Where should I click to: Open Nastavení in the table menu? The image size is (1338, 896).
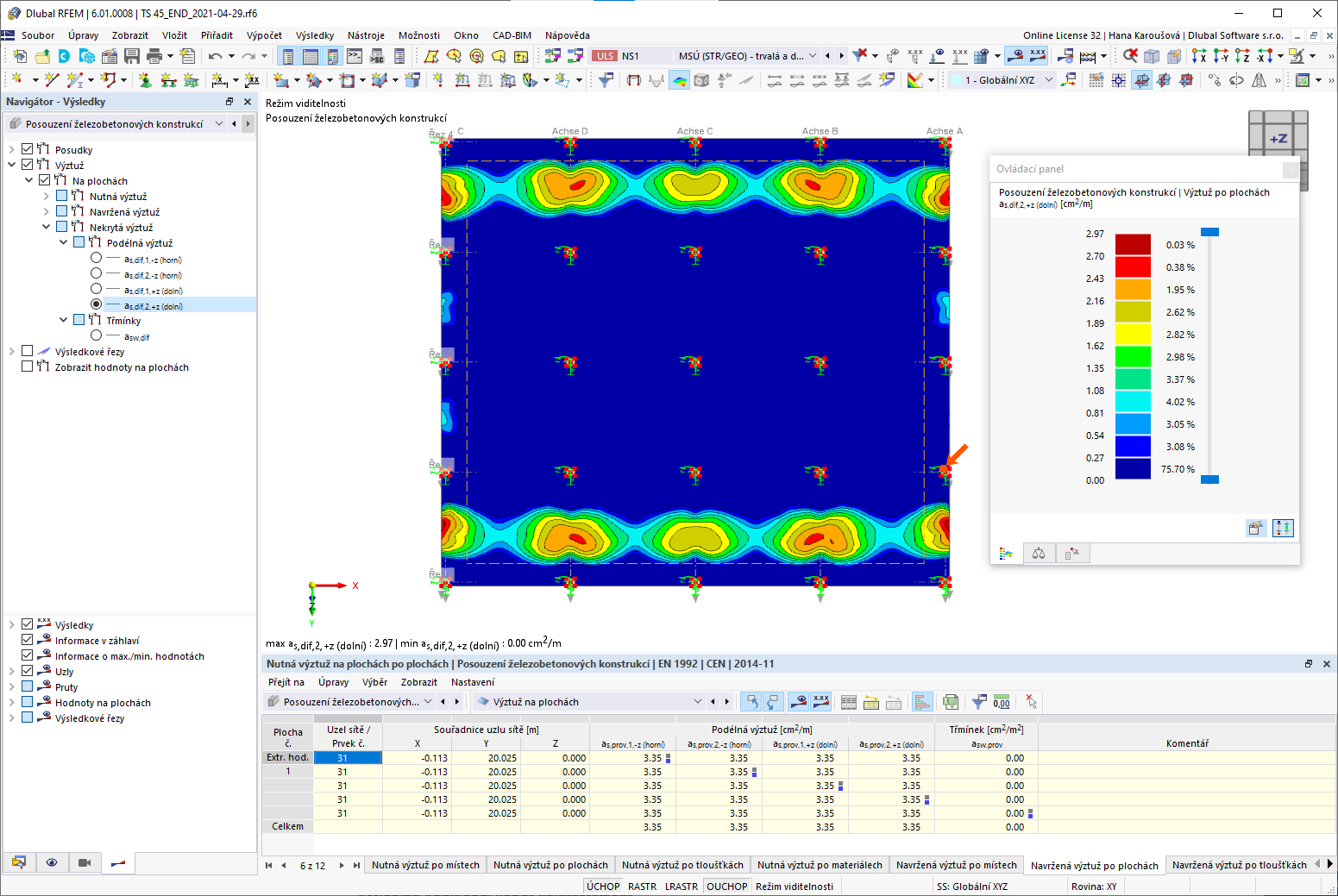point(473,682)
